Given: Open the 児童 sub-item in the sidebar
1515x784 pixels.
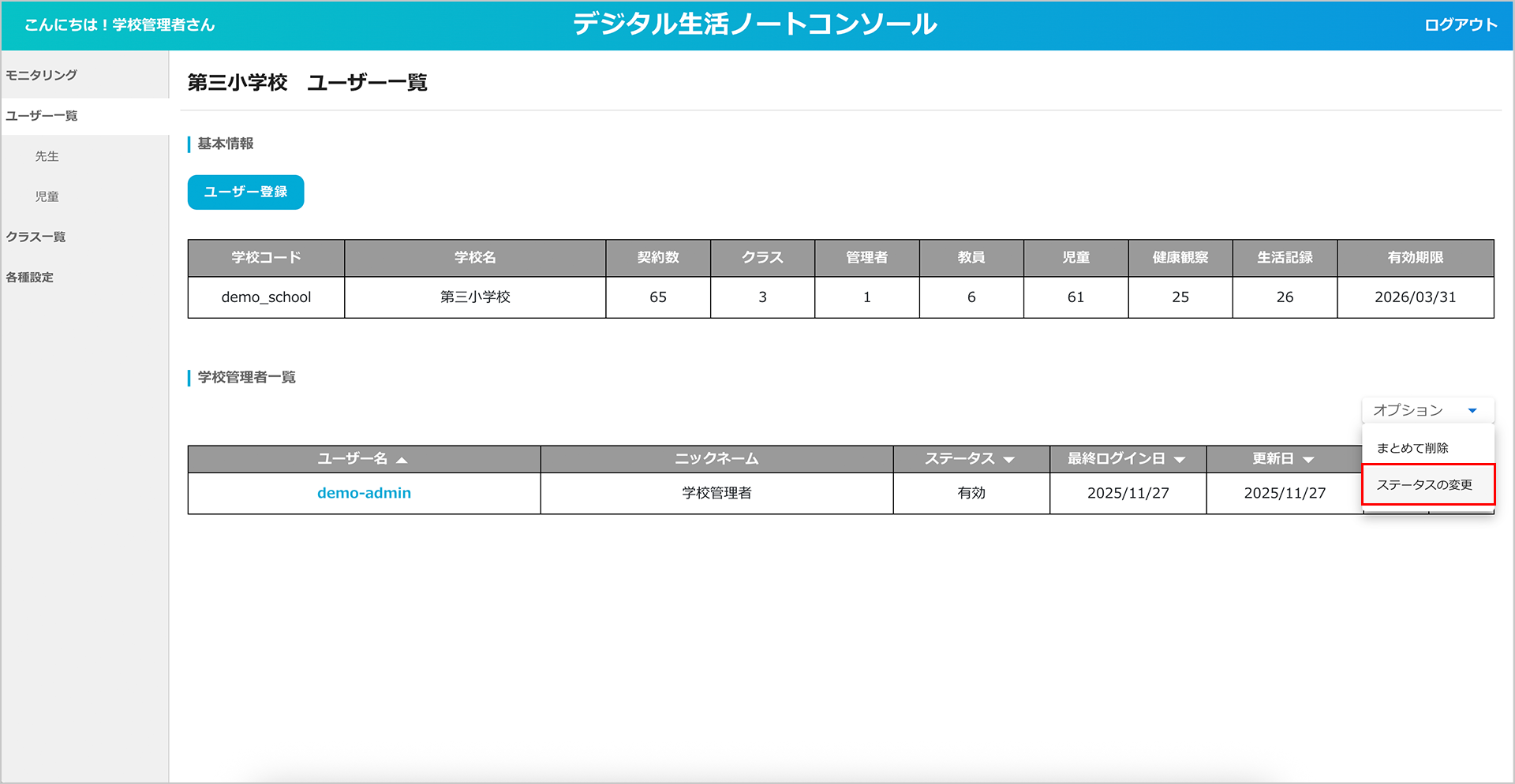Looking at the screenshot, I should (x=47, y=196).
